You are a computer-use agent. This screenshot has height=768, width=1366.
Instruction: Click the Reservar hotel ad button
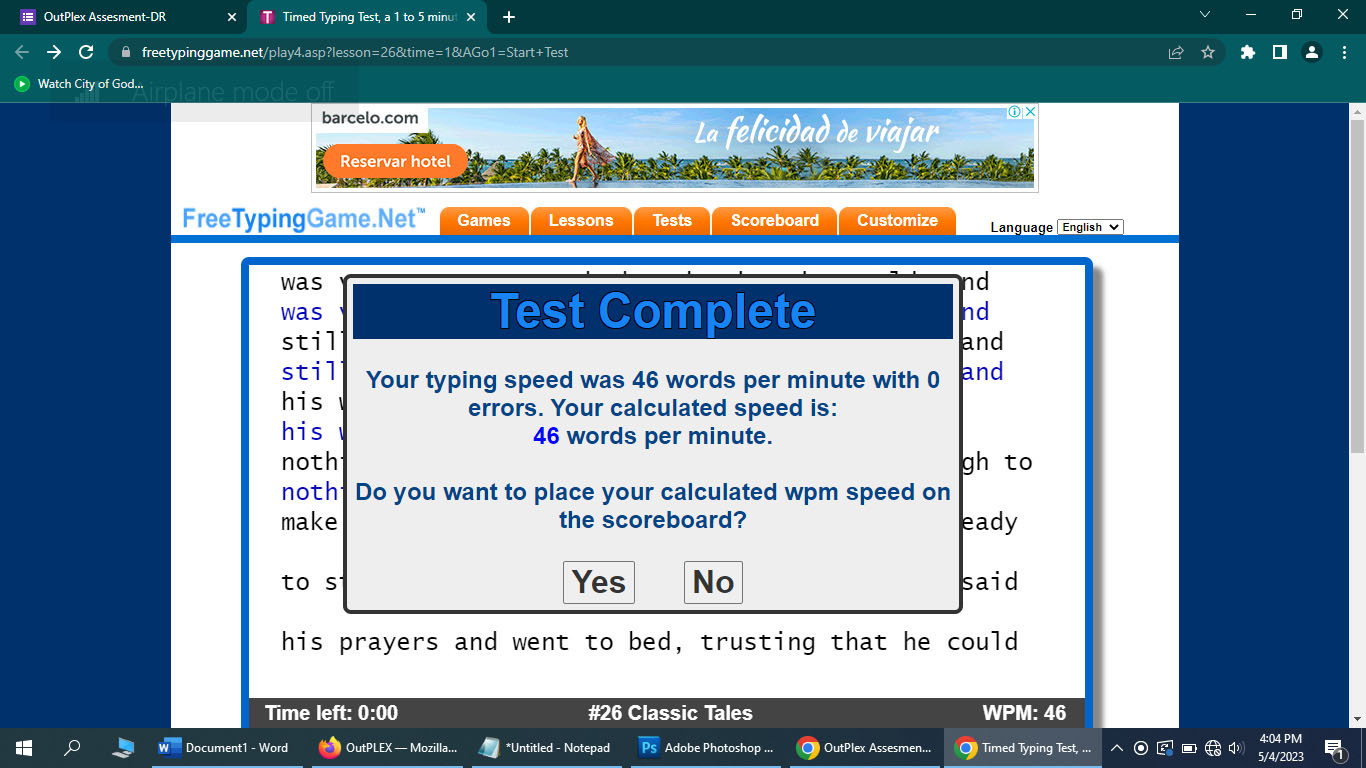395,161
